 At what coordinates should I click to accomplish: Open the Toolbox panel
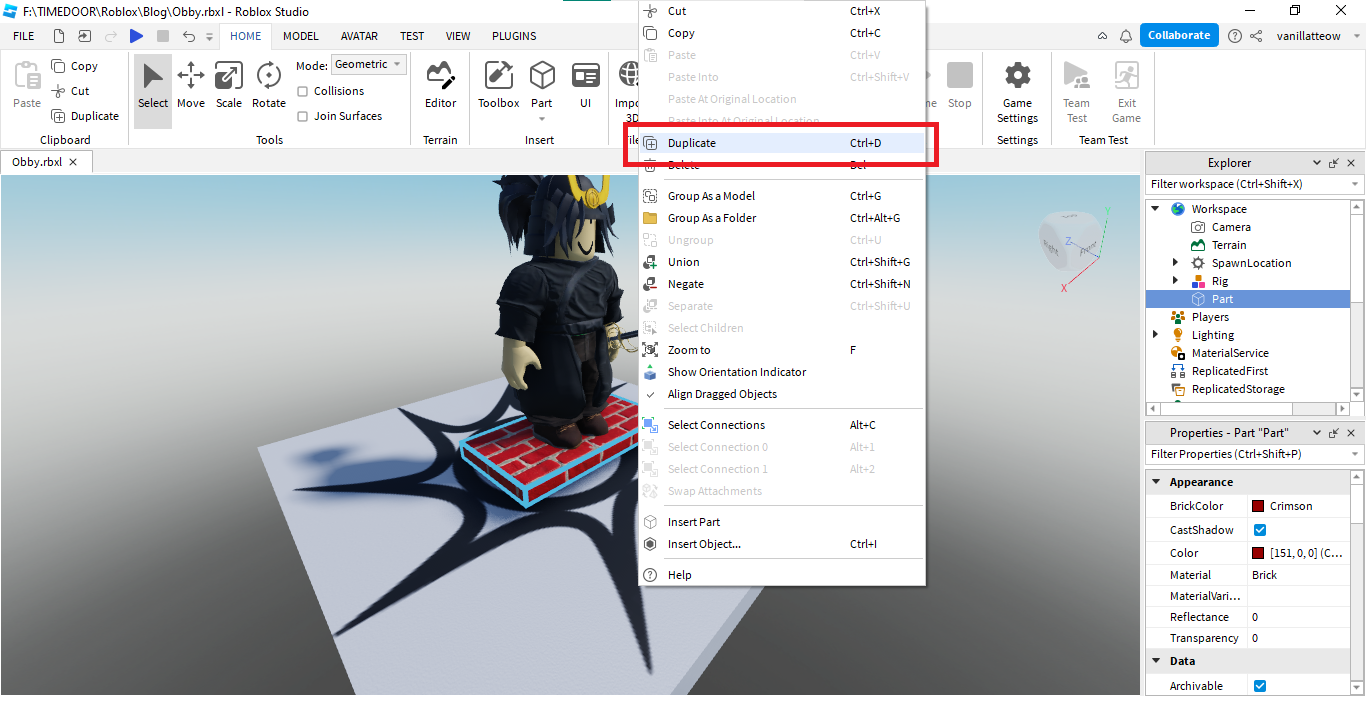[498, 85]
